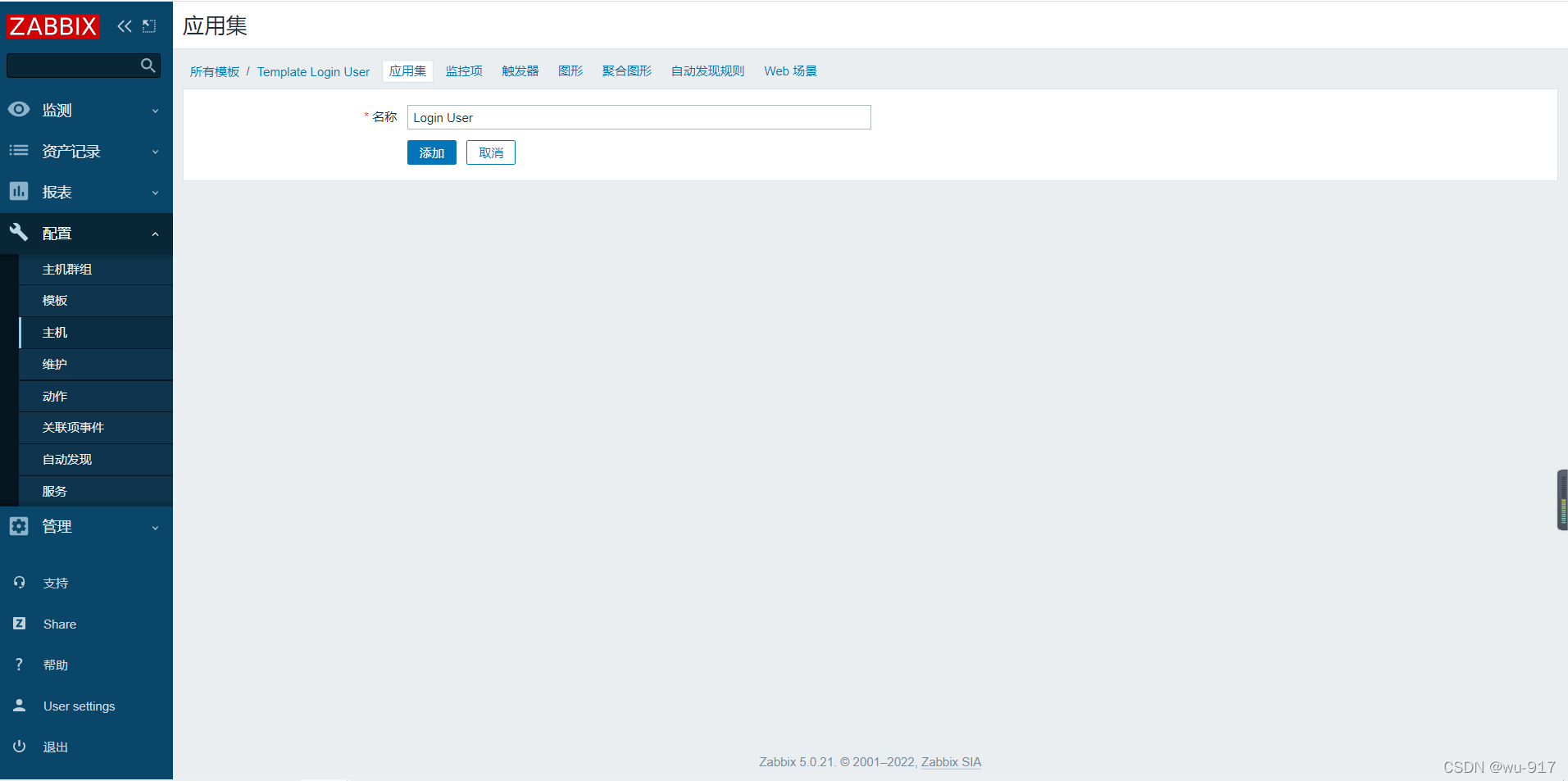Expand the 报表 menu chevron

[x=155, y=193]
